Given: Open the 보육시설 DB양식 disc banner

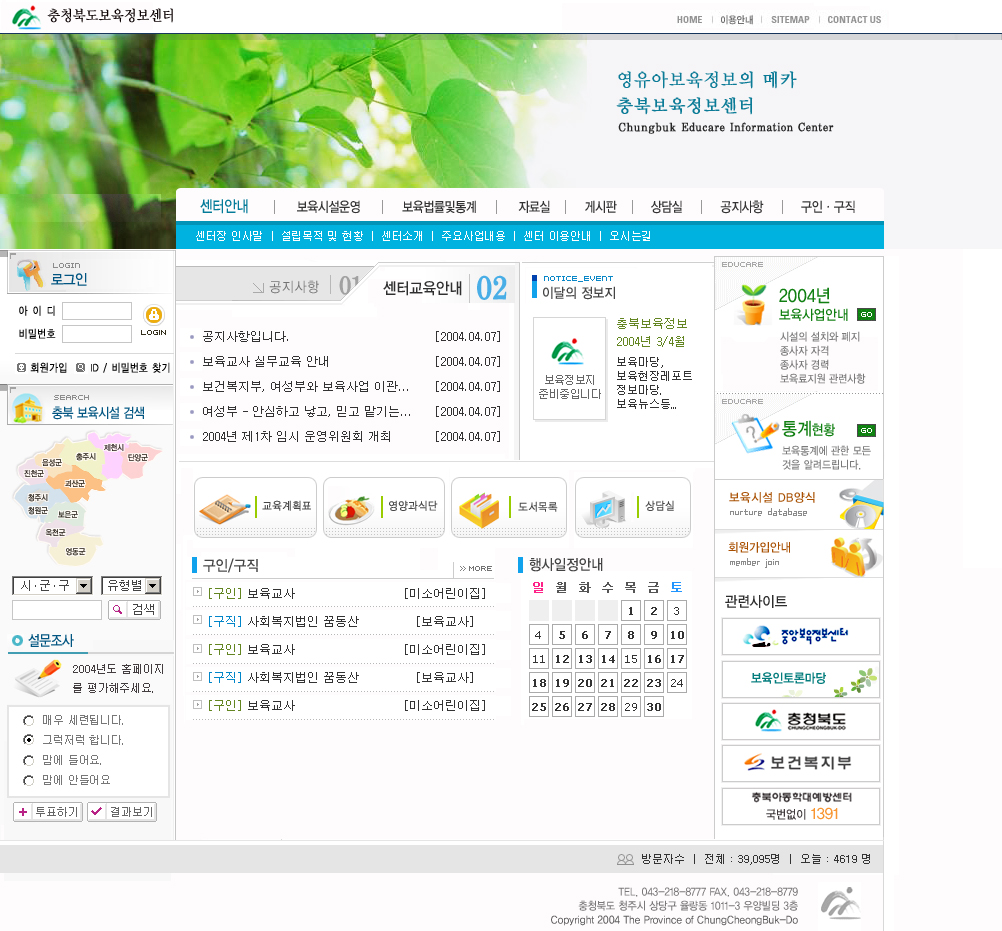Looking at the screenshot, I should (x=799, y=504).
